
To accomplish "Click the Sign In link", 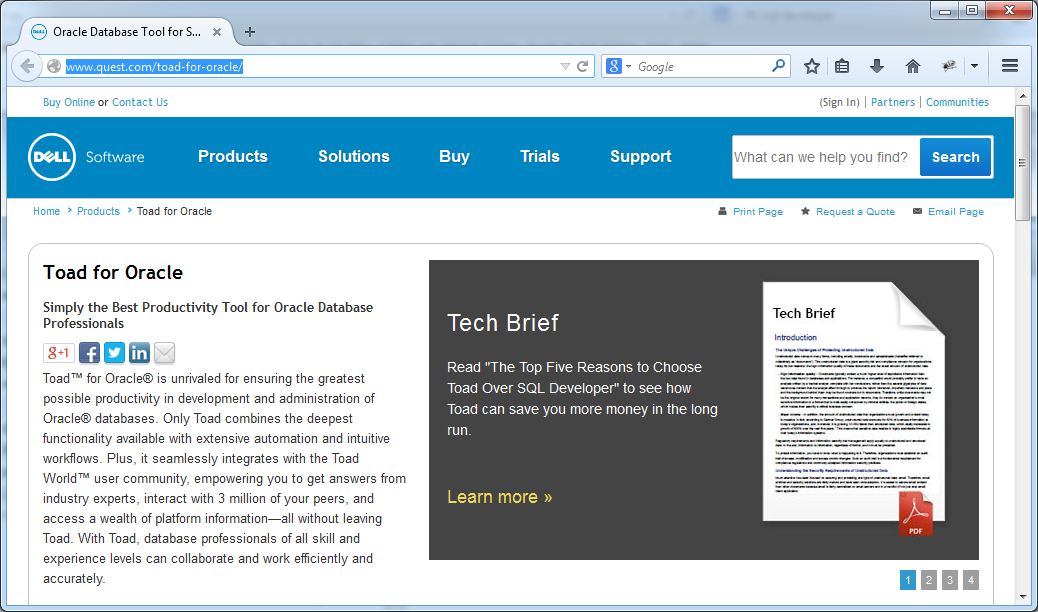I will [839, 102].
